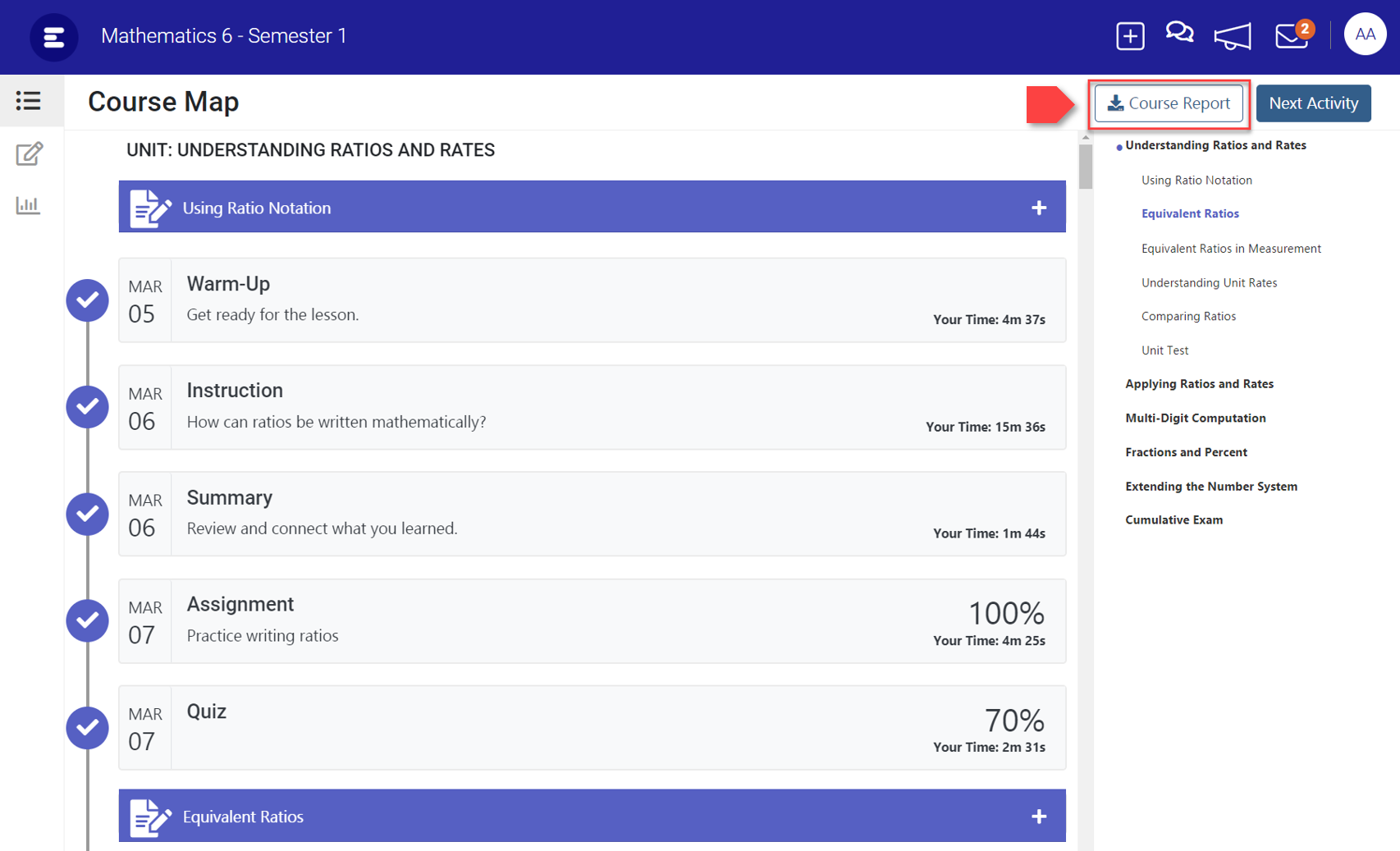1400x851 pixels.
Task: Expand Equivalent Ratios with plus sign
Action: pyautogui.click(x=1039, y=817)
